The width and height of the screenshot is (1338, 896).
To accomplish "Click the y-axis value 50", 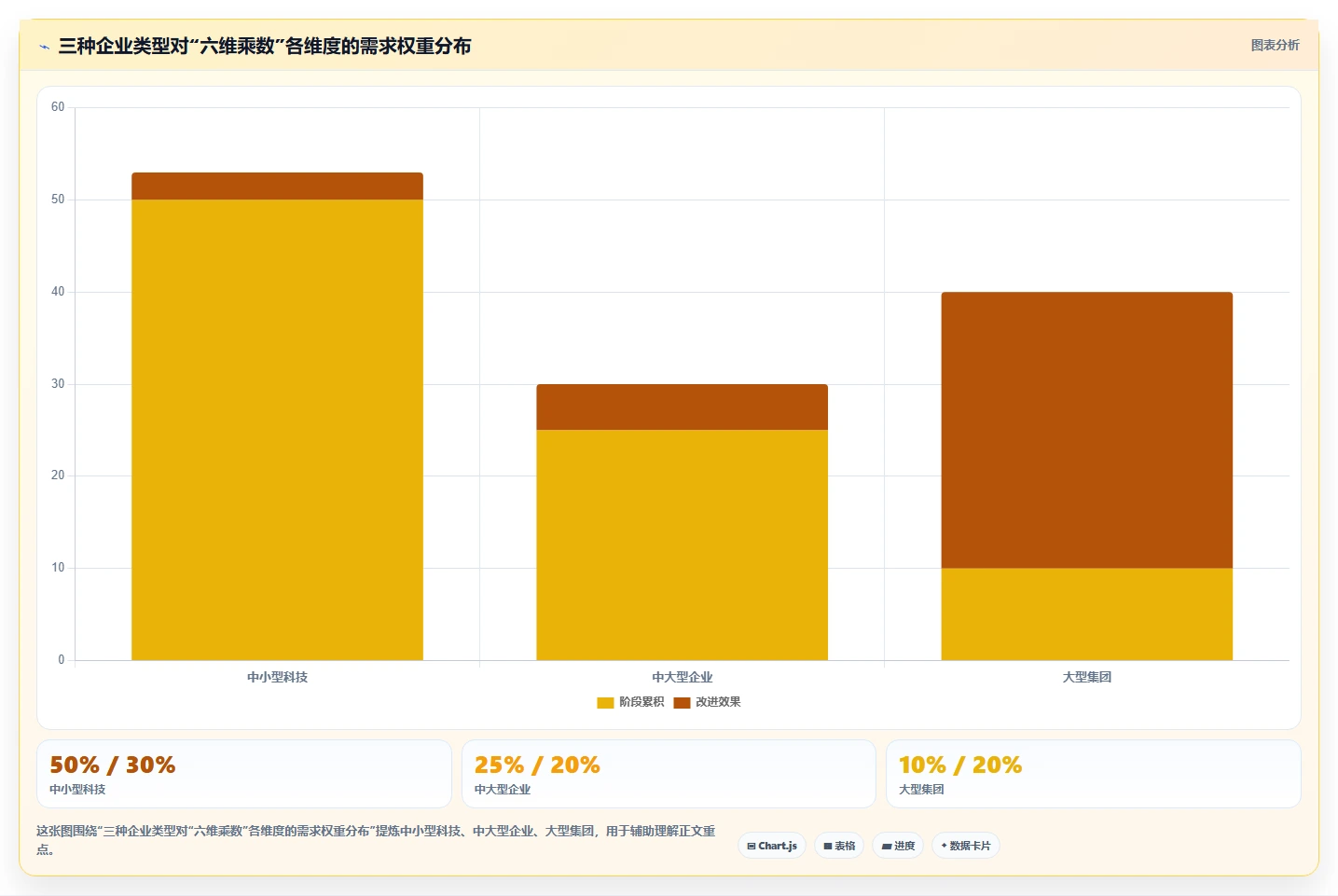I will point(58,200).
